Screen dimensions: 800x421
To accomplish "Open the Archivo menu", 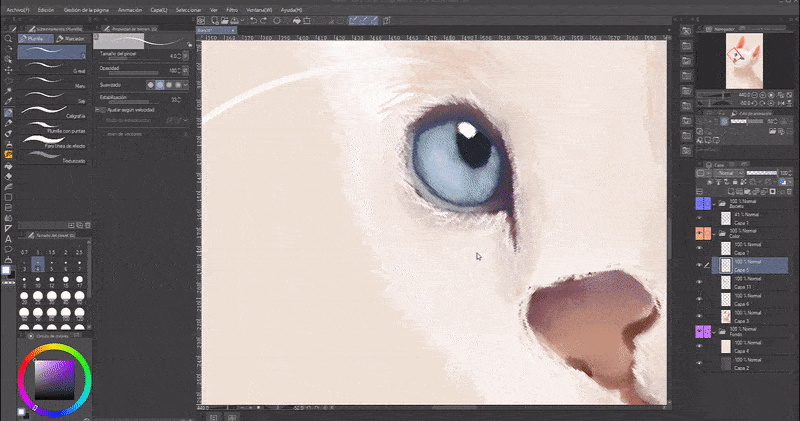I will [18, 10].
